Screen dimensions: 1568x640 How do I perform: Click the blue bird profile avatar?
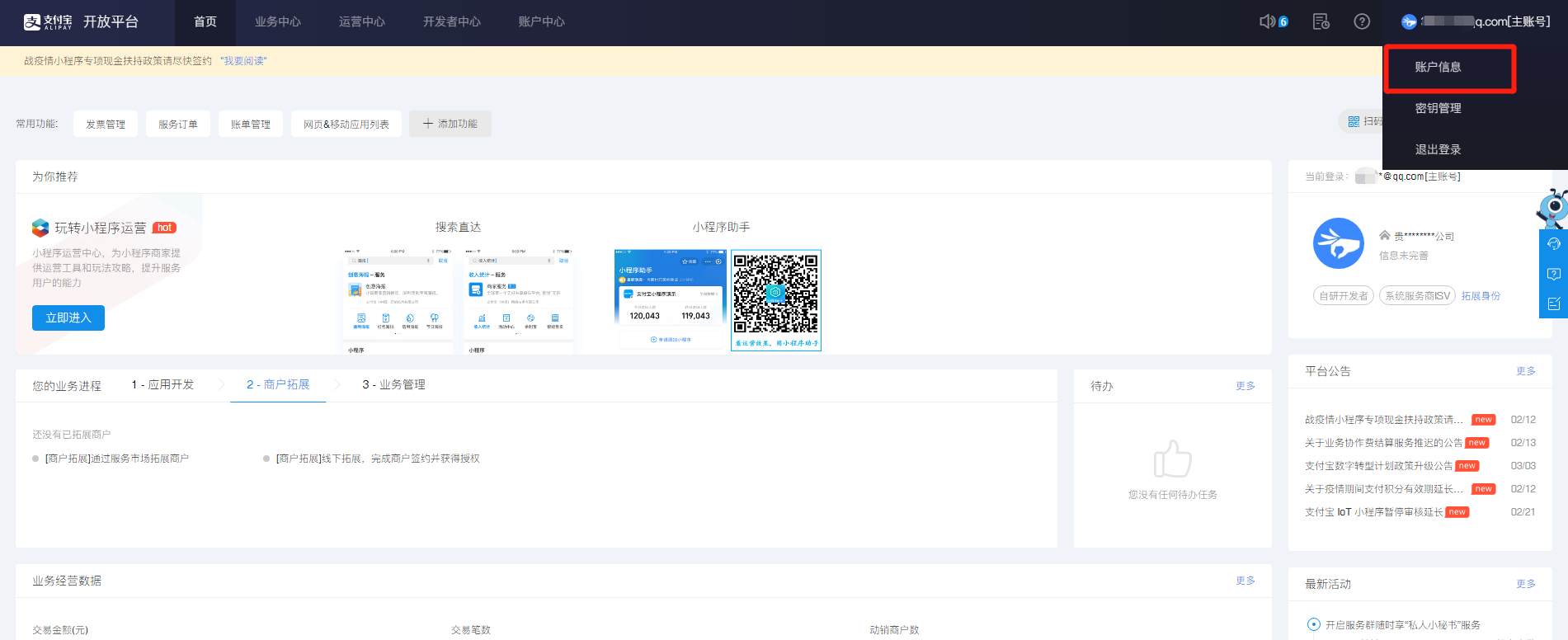[1338, 243]
